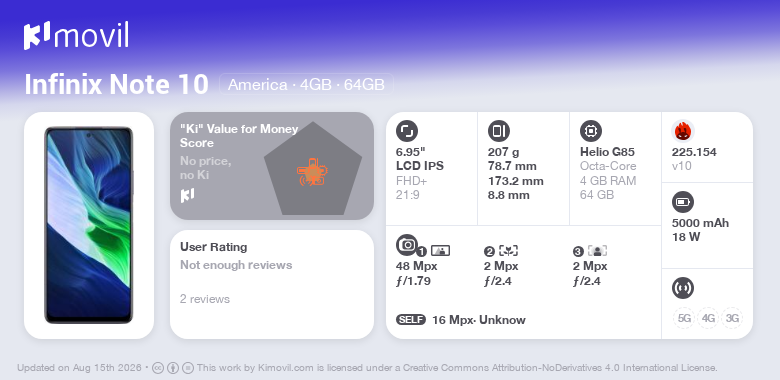Click the macro camera icon
The image size is (780, 380).
[x=508, y=251]
